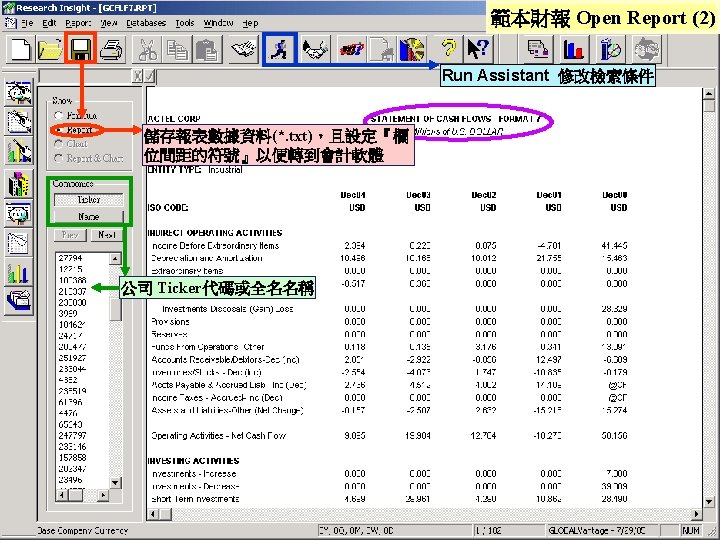Click the Print icon in toolbar
The width and height of the screenshot is (720, 540).
point(111,49)
